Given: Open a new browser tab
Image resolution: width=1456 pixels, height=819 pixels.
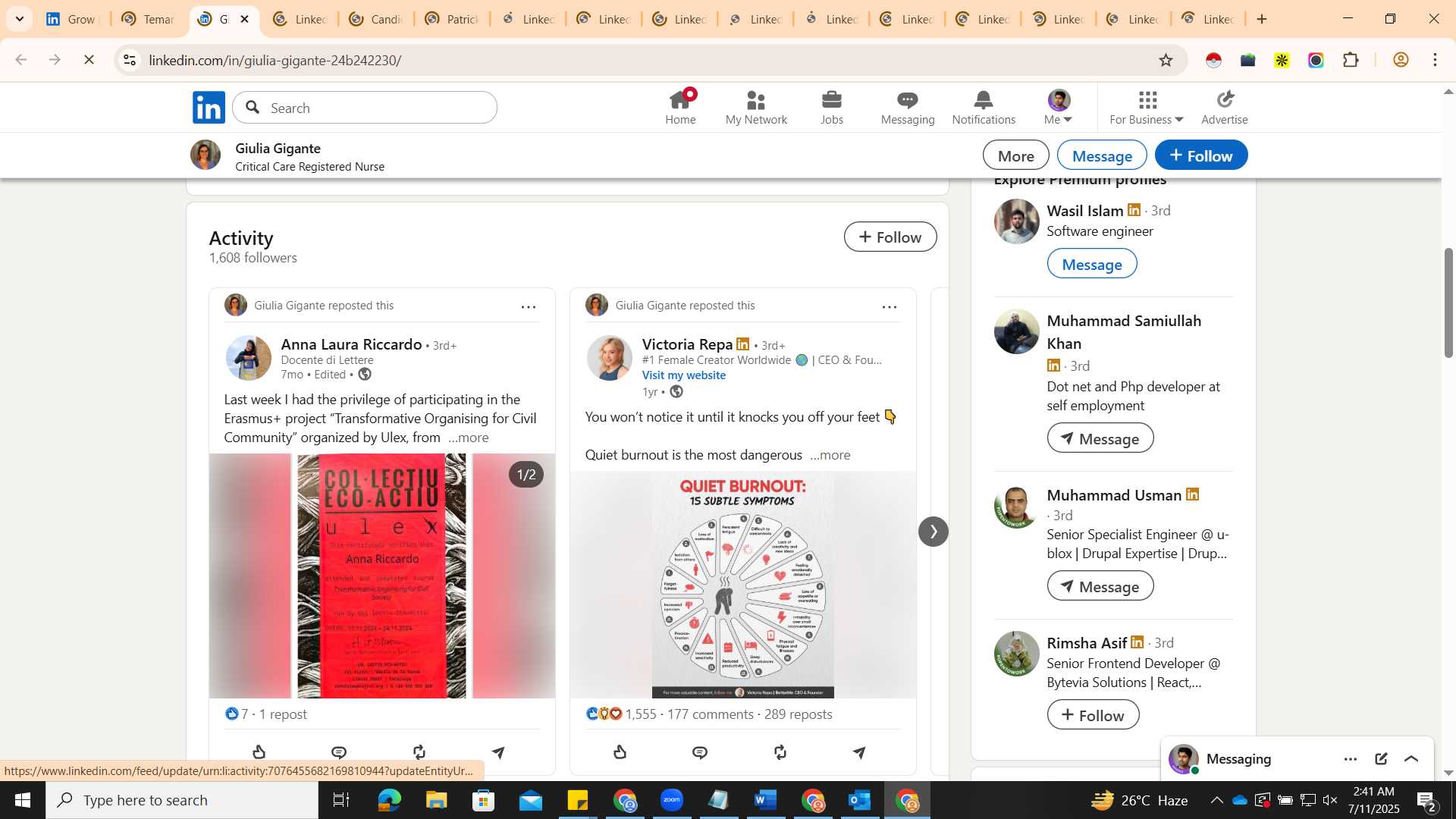Looking at the screenshot, I should pos(1262,19).
